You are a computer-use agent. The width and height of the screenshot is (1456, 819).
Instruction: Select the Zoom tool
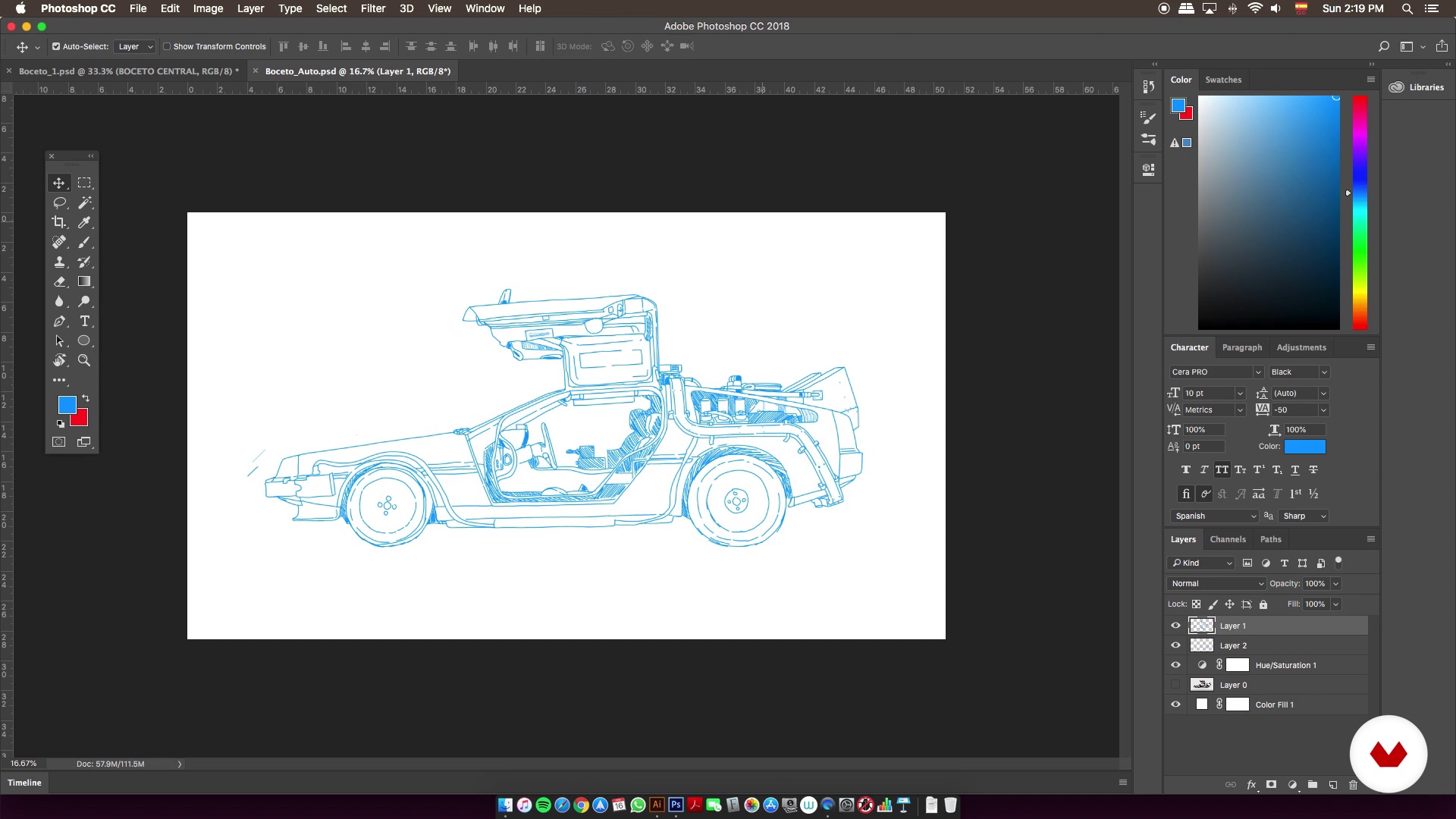pos(84,361)
